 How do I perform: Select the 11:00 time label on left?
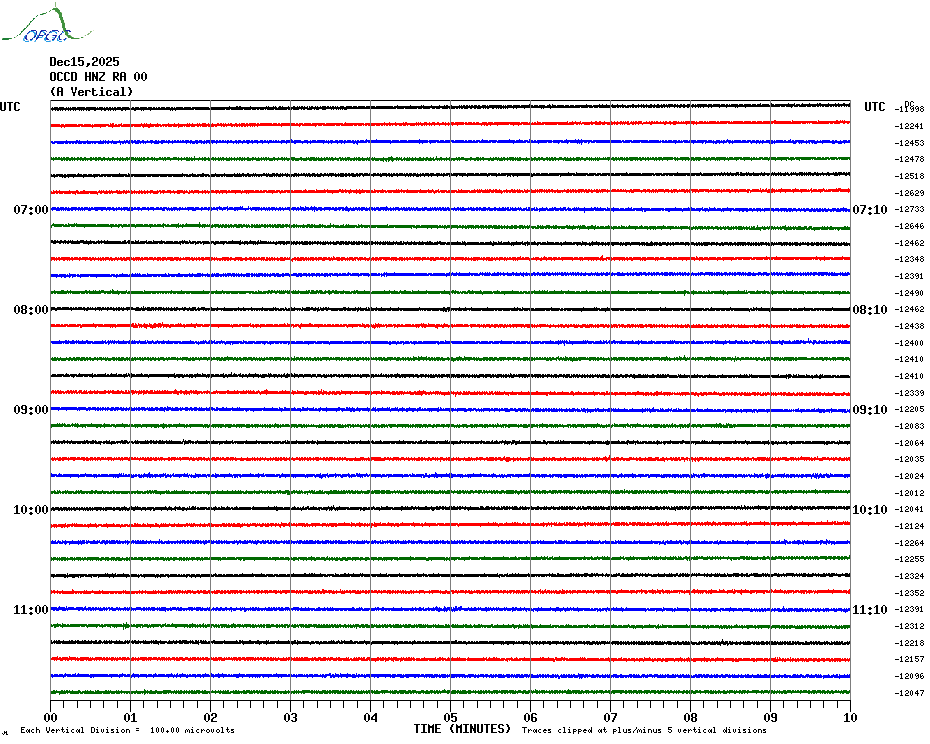tap(30, 610)
